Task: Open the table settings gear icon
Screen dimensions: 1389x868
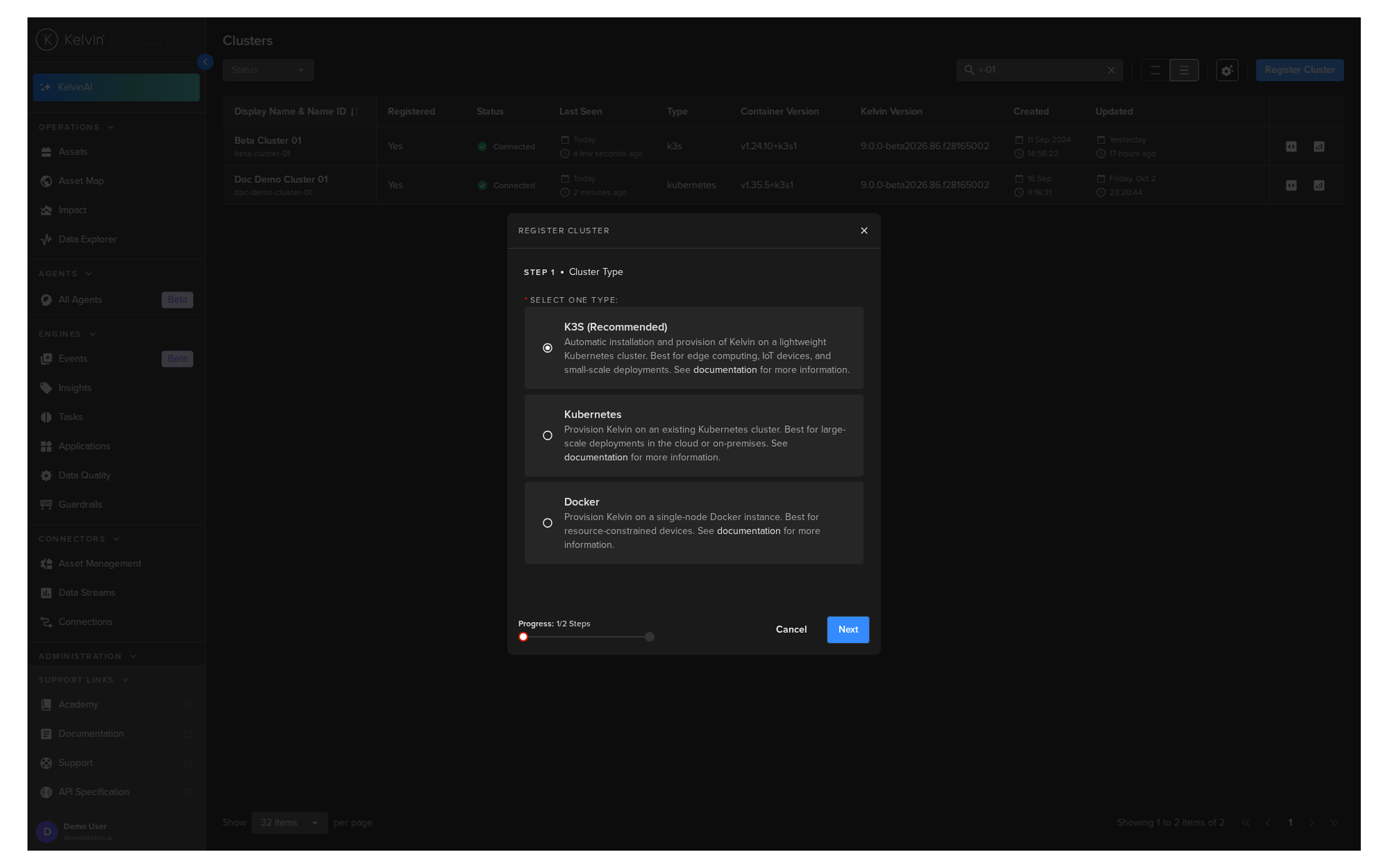Action: [x=1227, y=70]
